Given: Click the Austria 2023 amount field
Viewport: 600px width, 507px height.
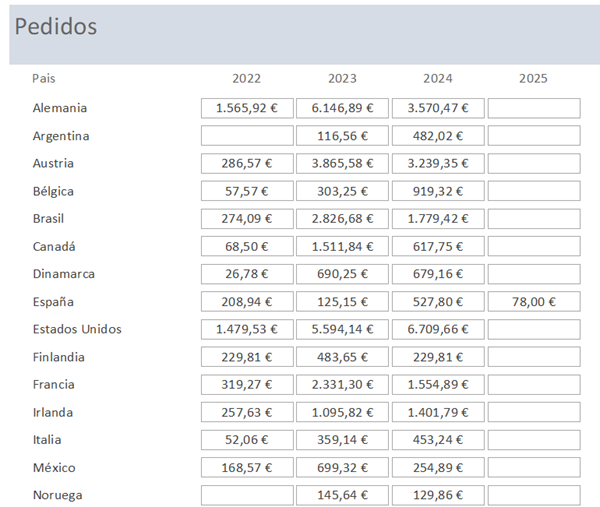Looking at the screenshot, I should pos(342,163).
